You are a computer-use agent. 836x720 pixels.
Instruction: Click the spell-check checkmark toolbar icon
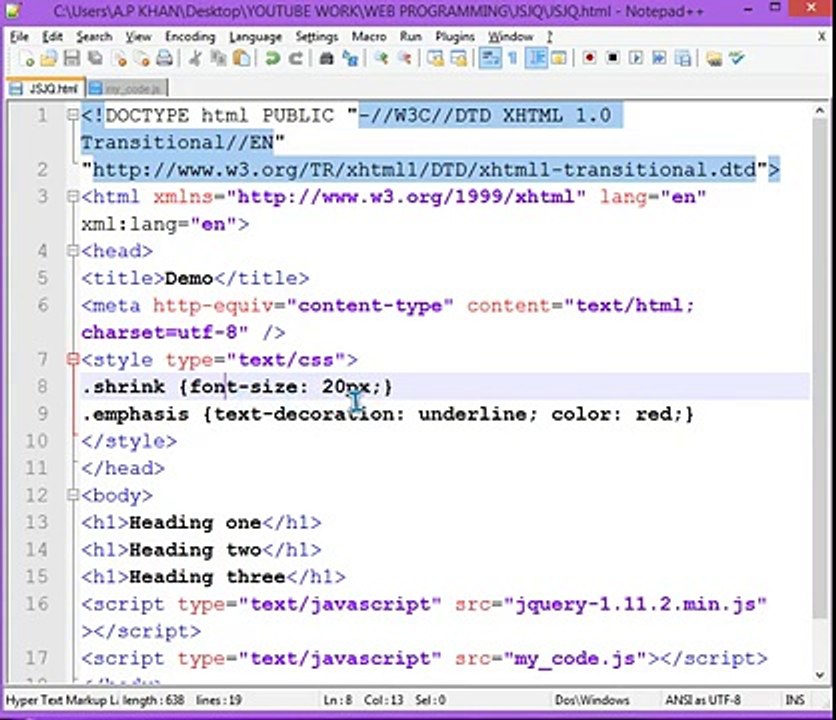click(x=737, y=58)
